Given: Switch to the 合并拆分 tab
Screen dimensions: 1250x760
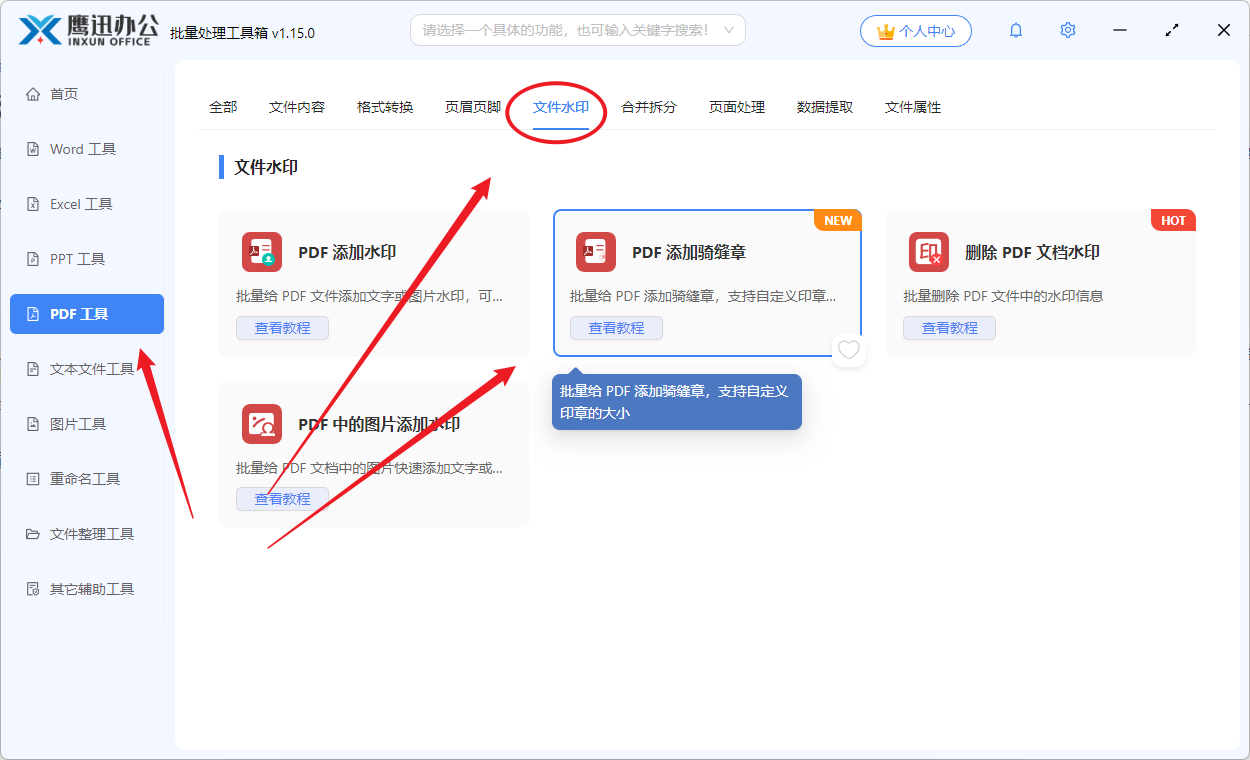Looking at the screenshot, I should 647,106.
